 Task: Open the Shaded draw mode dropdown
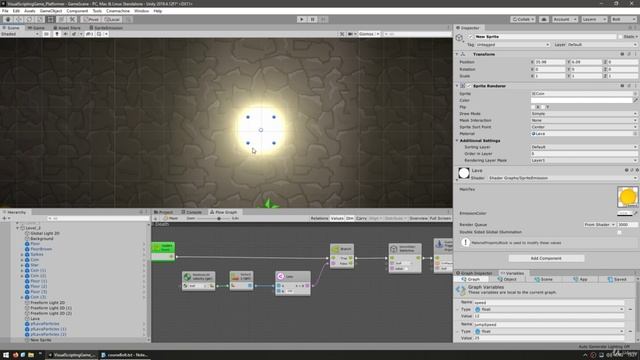20,34
